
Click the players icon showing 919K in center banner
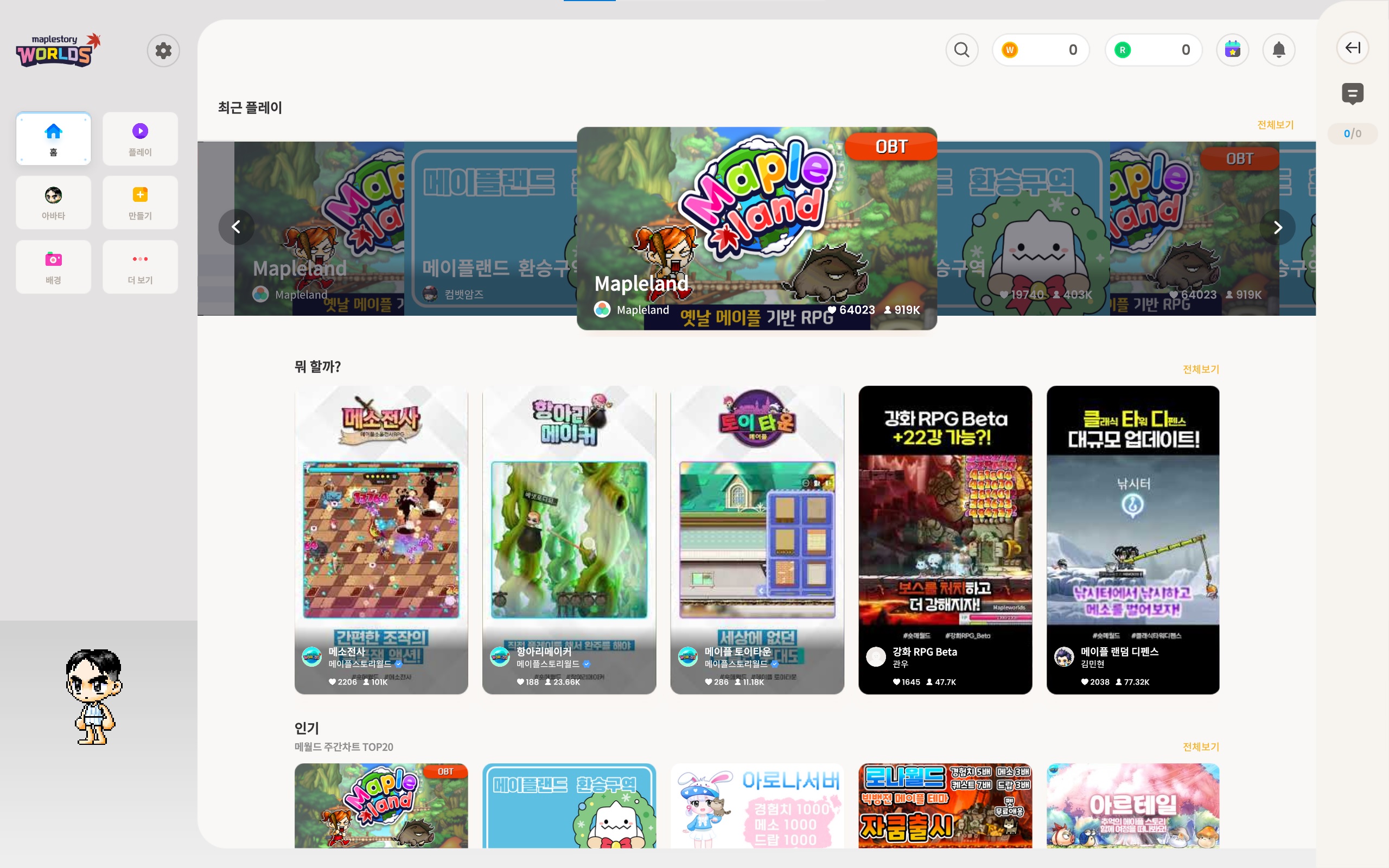(x=888, y=310)
